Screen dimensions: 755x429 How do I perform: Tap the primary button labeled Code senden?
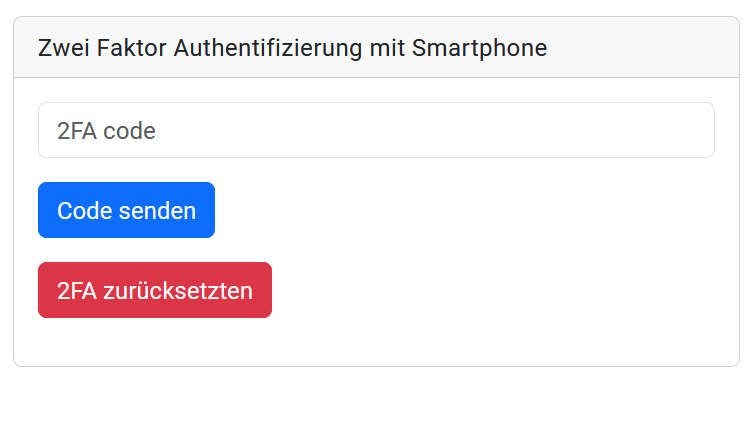pos(126,210)
